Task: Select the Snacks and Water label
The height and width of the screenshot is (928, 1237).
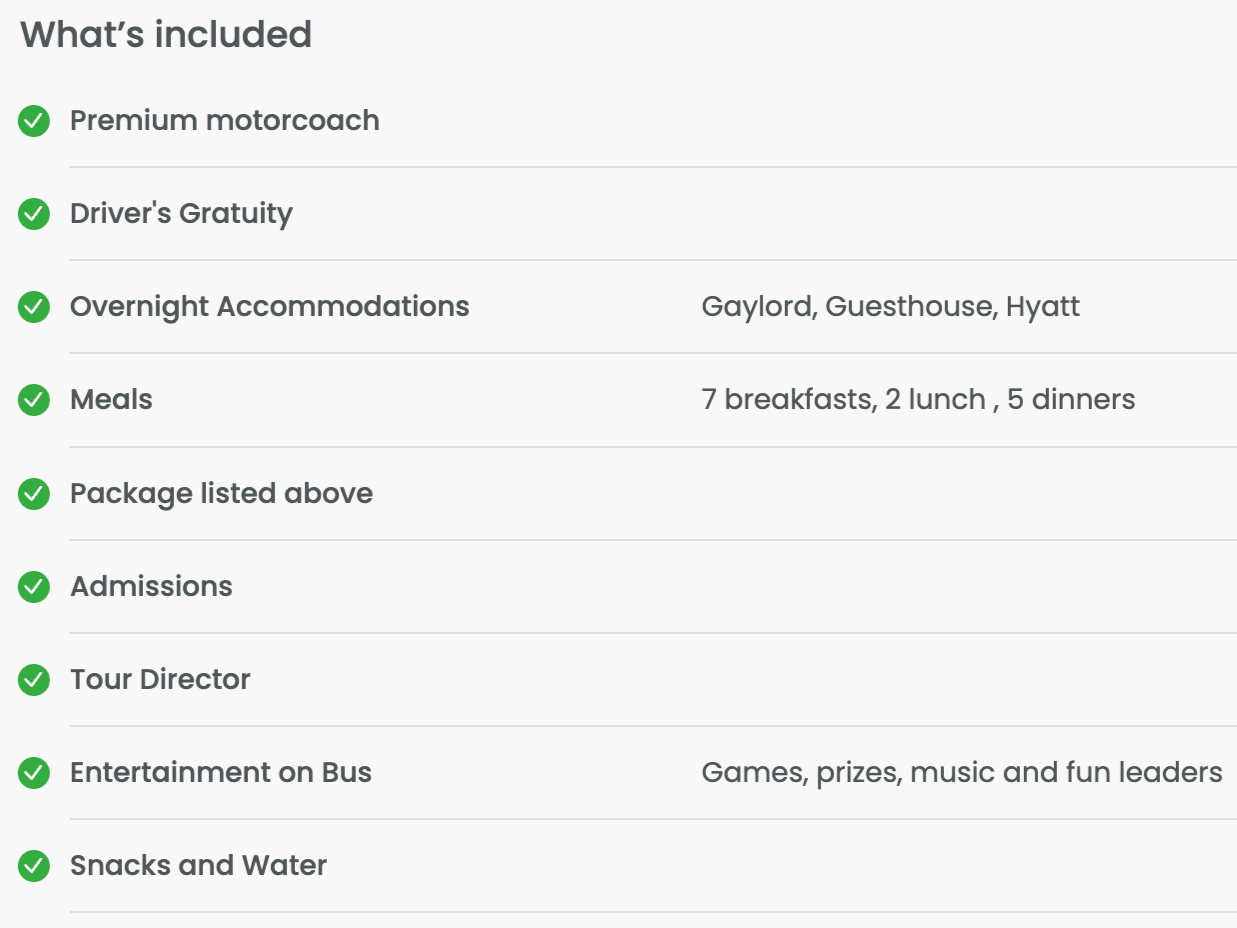Action: click(x=198, y=866)
